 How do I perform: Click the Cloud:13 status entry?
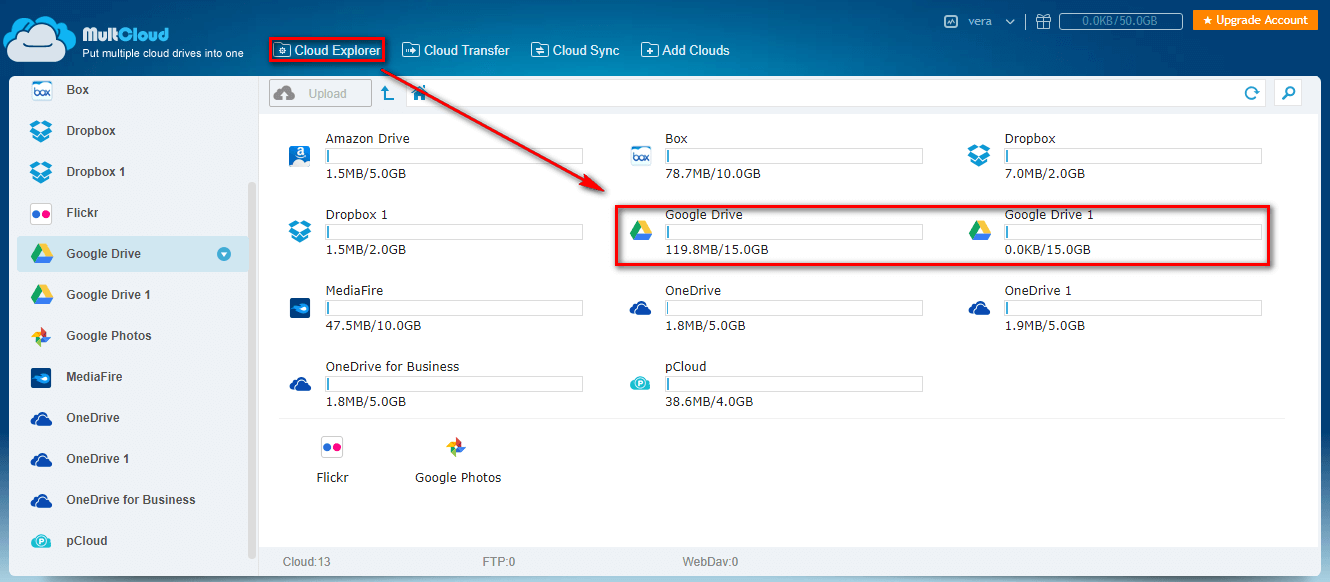coord(306,562)
